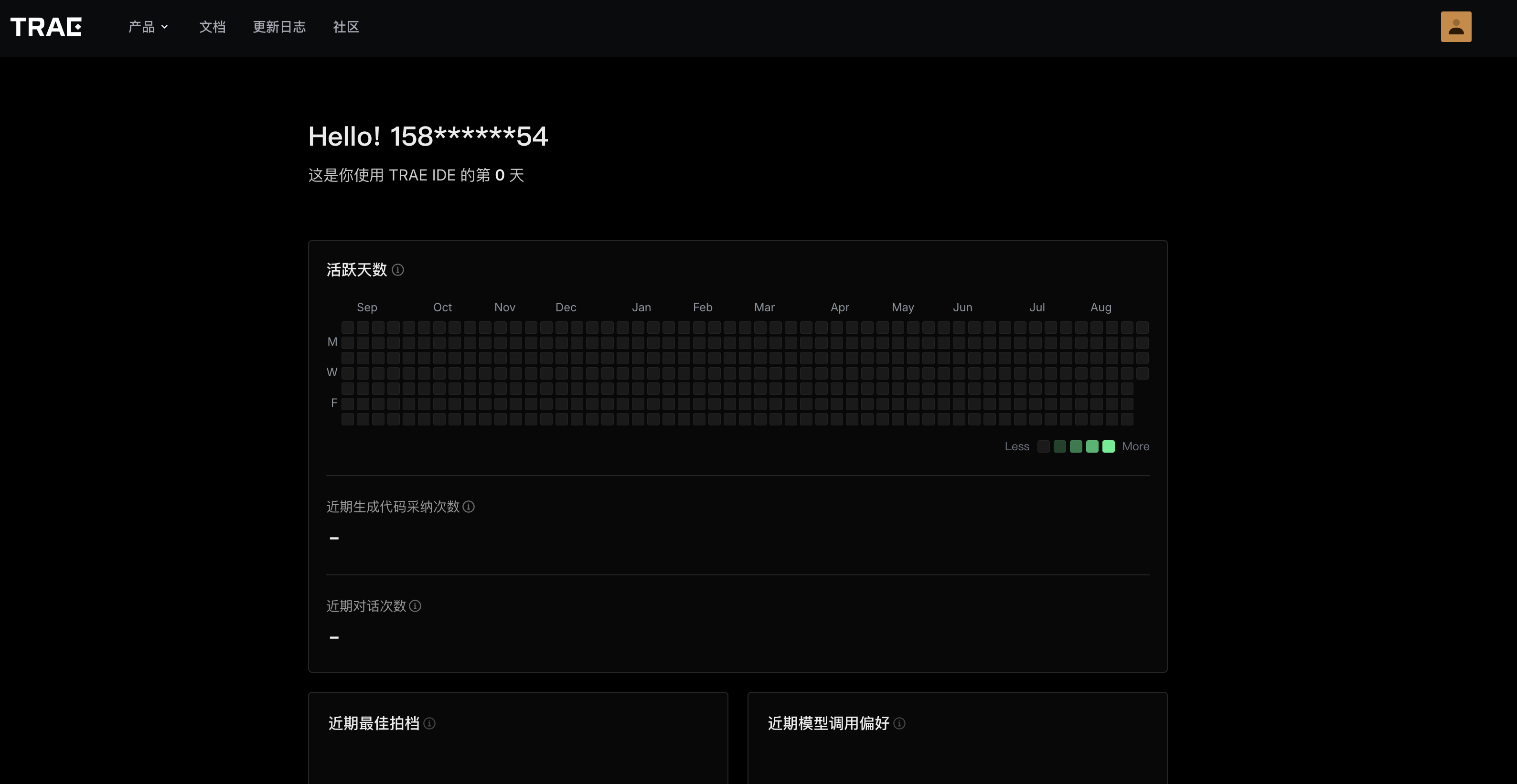This screenshot has width=1517, height=784.
Task: Click the dash value under 近期生成代码采纳次数
Action: tap(334, 538)
